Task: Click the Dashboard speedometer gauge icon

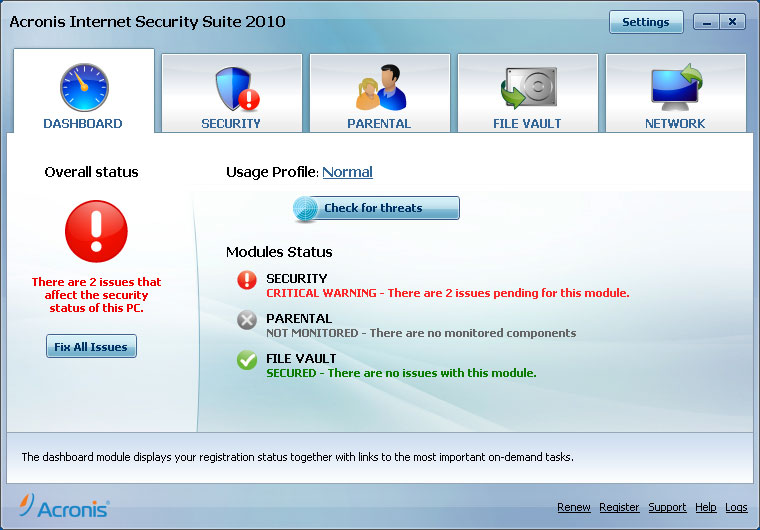Action: pos(83,88)
